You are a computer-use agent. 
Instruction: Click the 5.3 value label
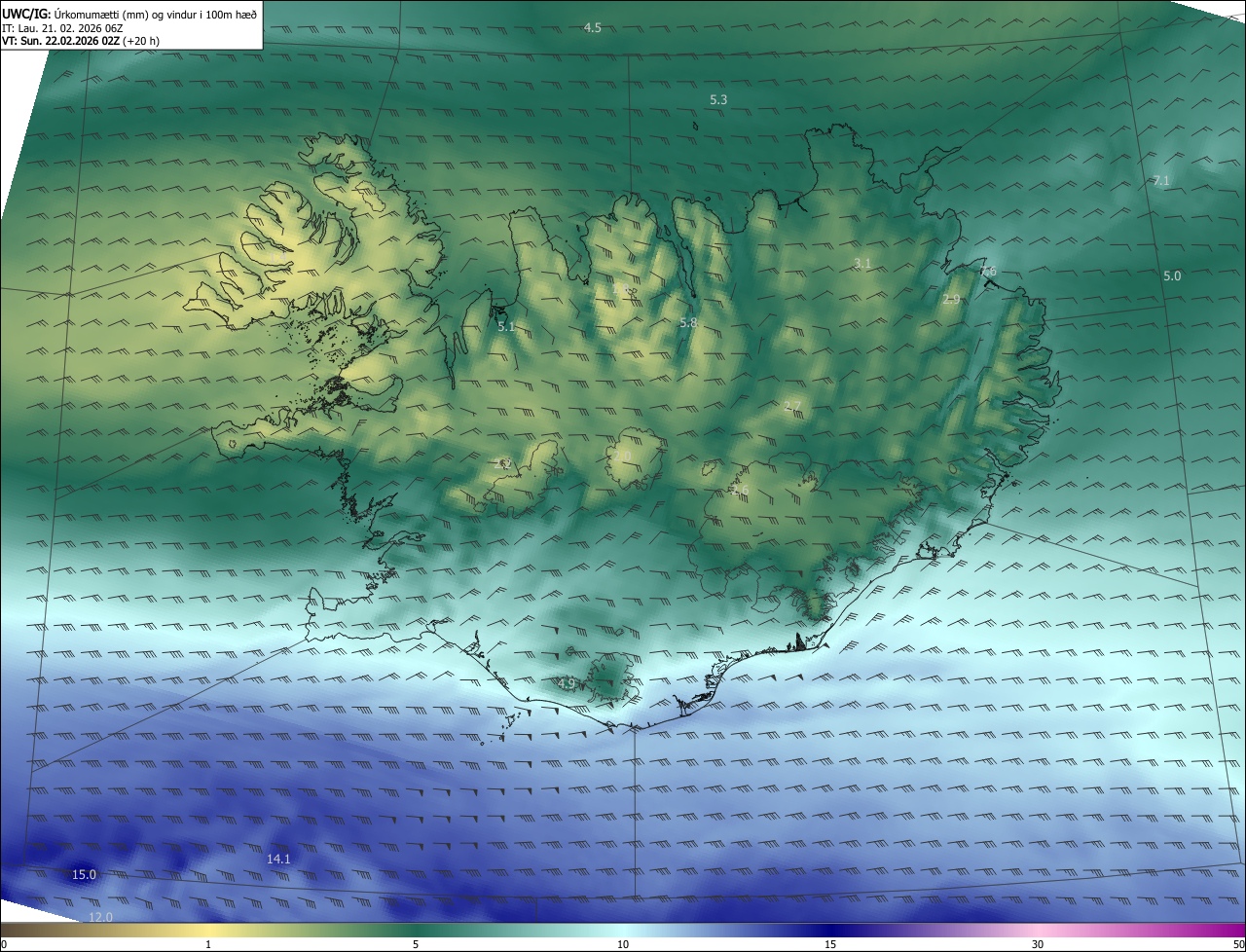718,100
